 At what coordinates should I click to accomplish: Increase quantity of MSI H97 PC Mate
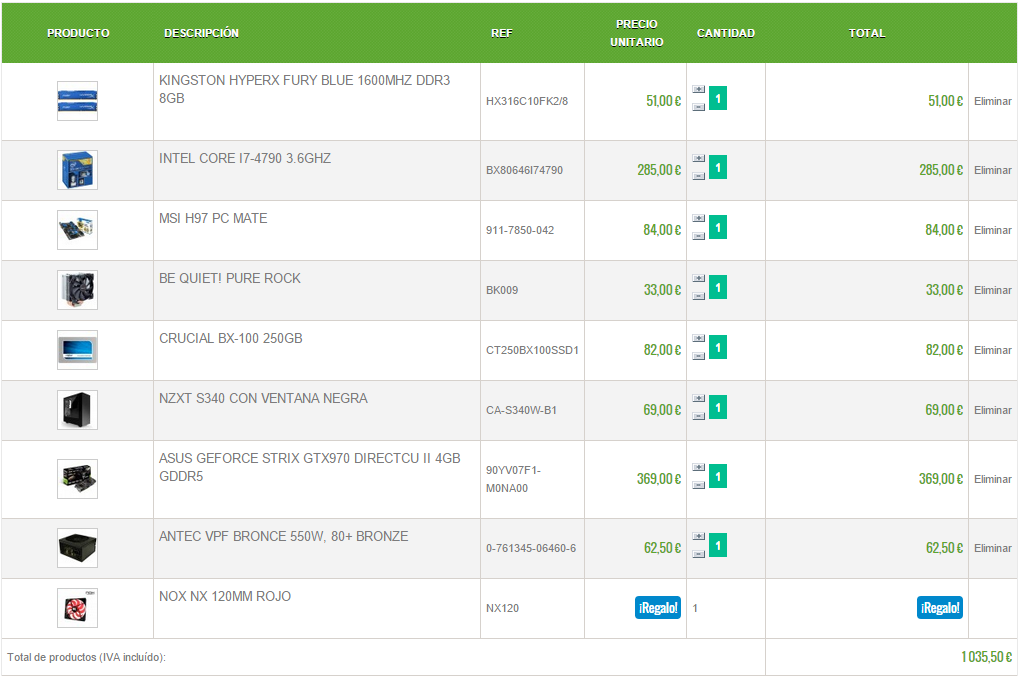coord(699,218)
